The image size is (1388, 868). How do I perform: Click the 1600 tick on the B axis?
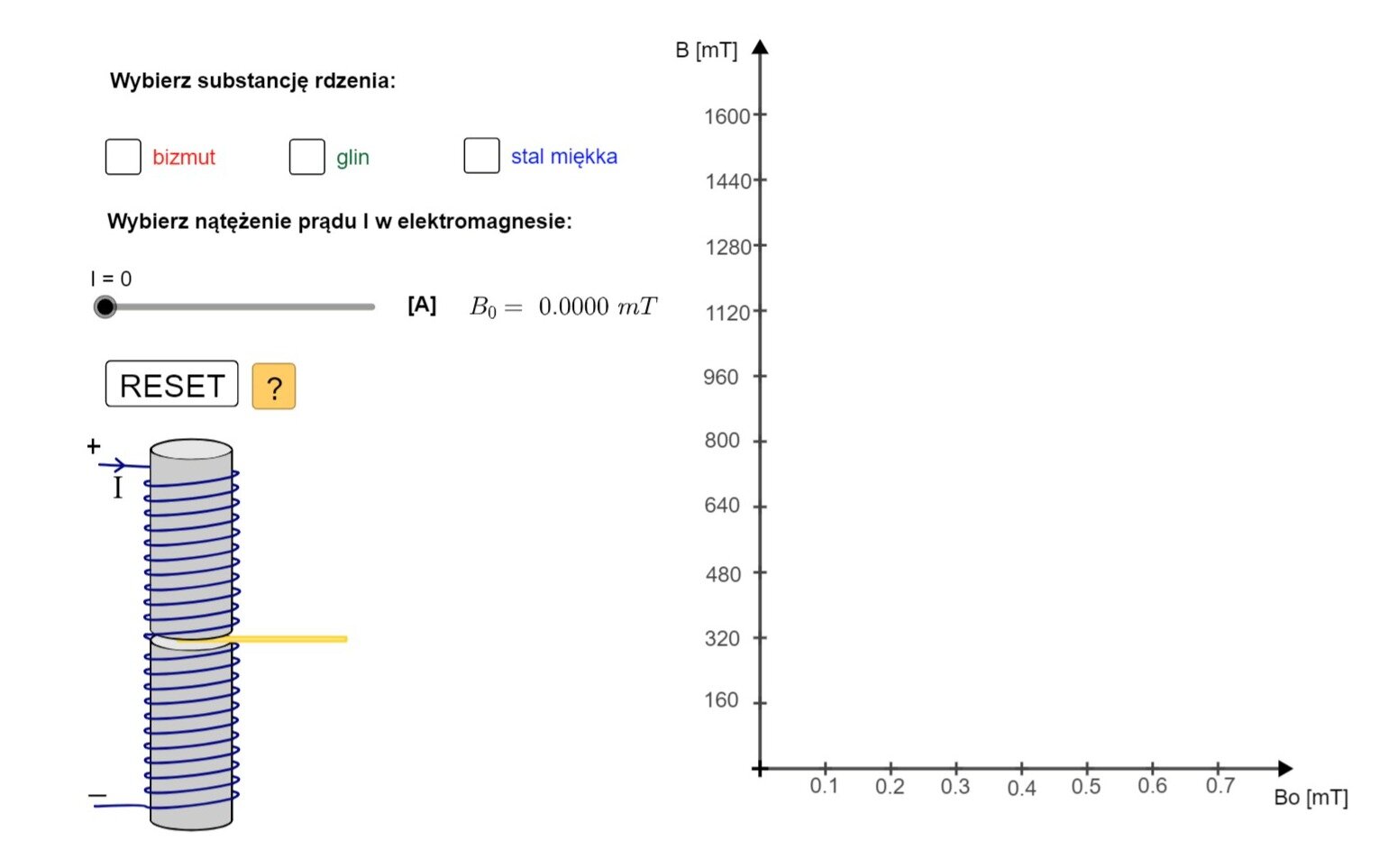coord(760,115)
